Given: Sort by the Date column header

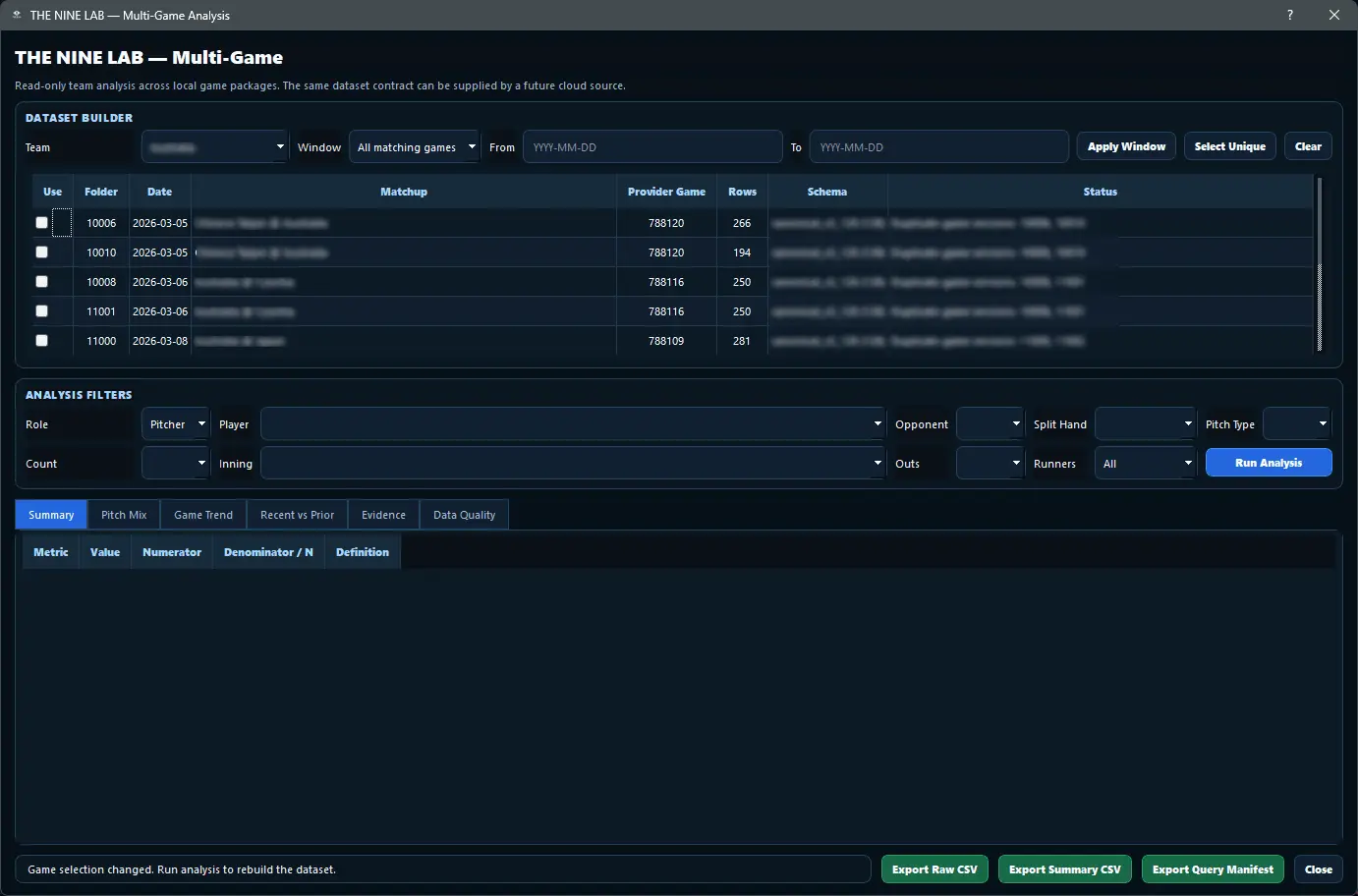Looking at the screenshot, I should click(x=159, y=192).
